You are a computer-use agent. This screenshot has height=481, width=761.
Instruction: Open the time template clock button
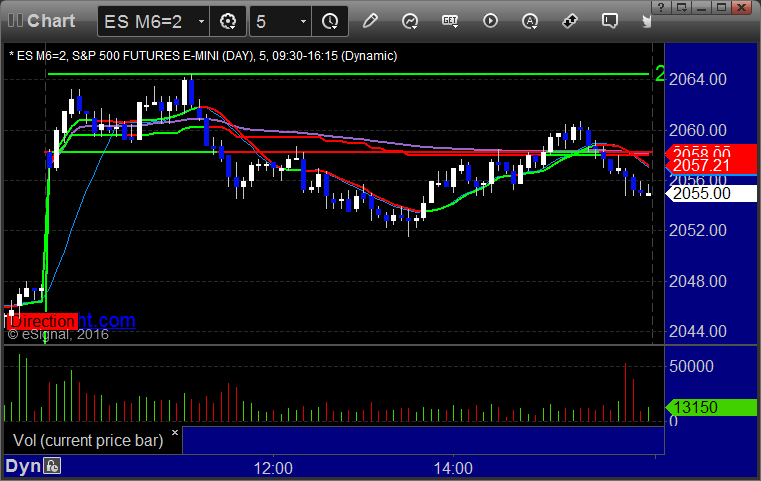pos(330,21)
